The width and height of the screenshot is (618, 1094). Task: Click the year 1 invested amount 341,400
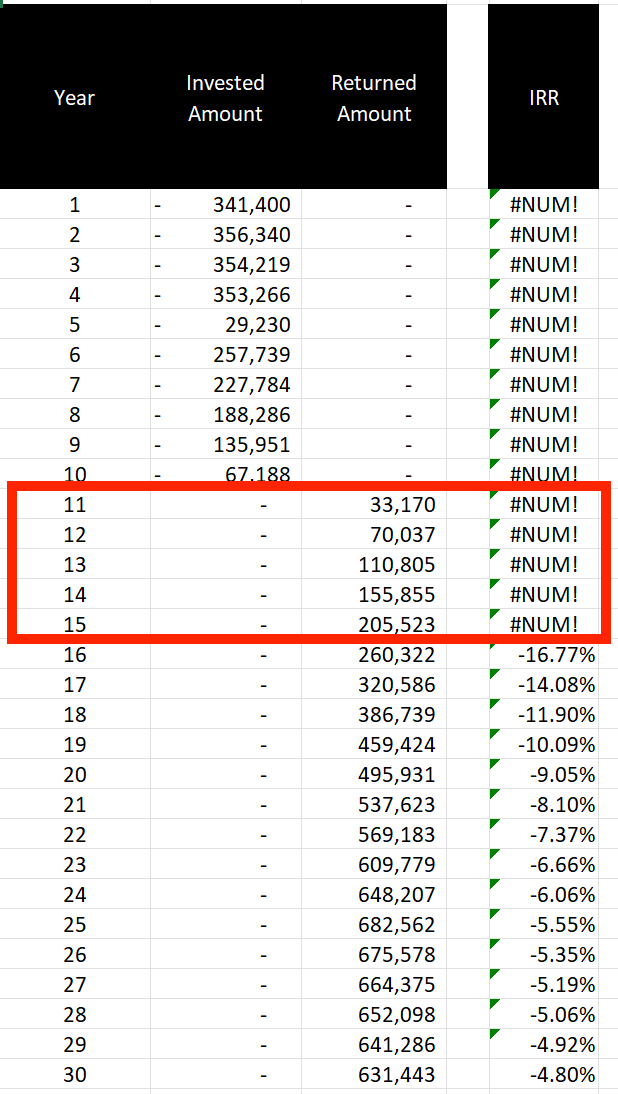225,205
